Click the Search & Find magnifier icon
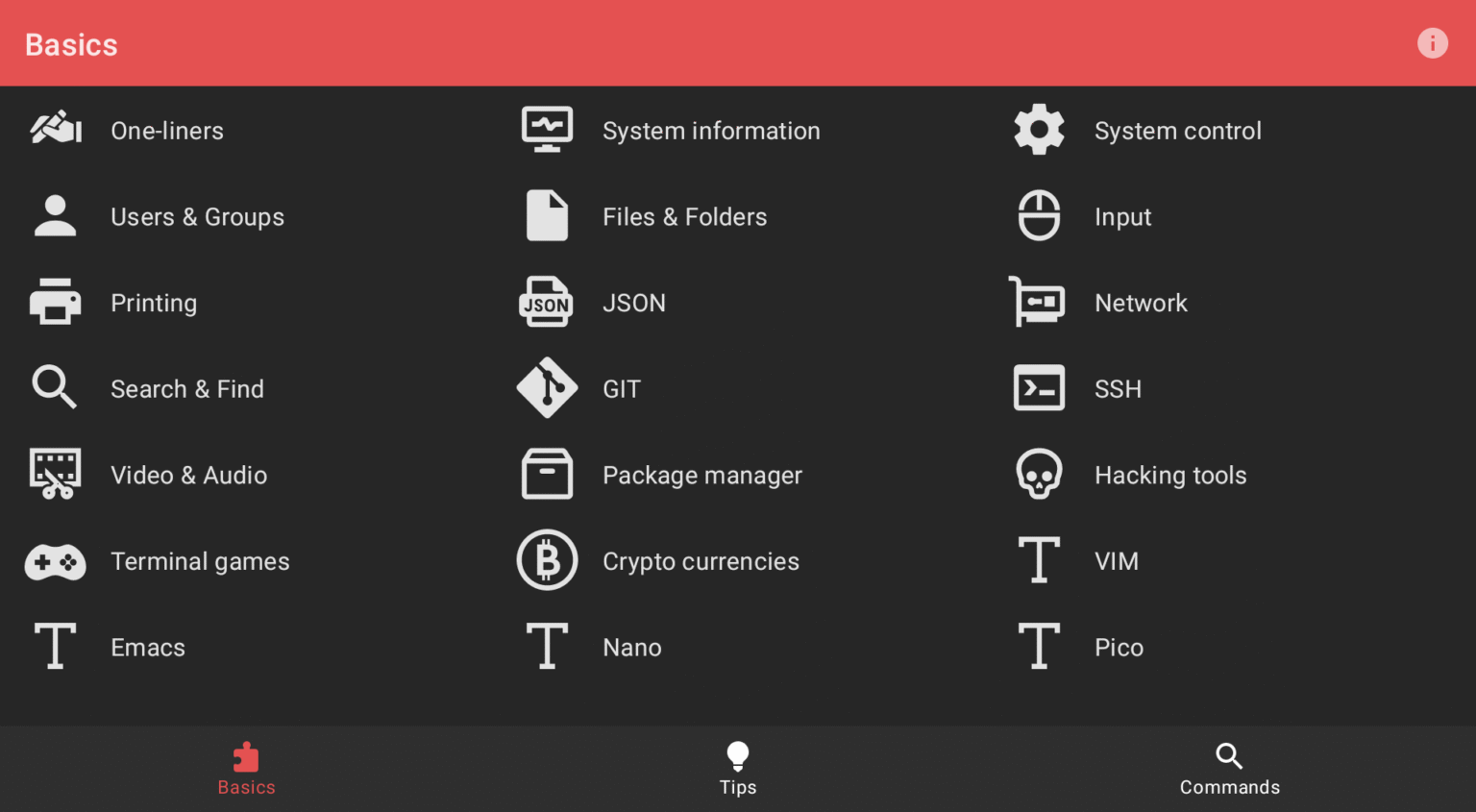 tap(55, 387)
